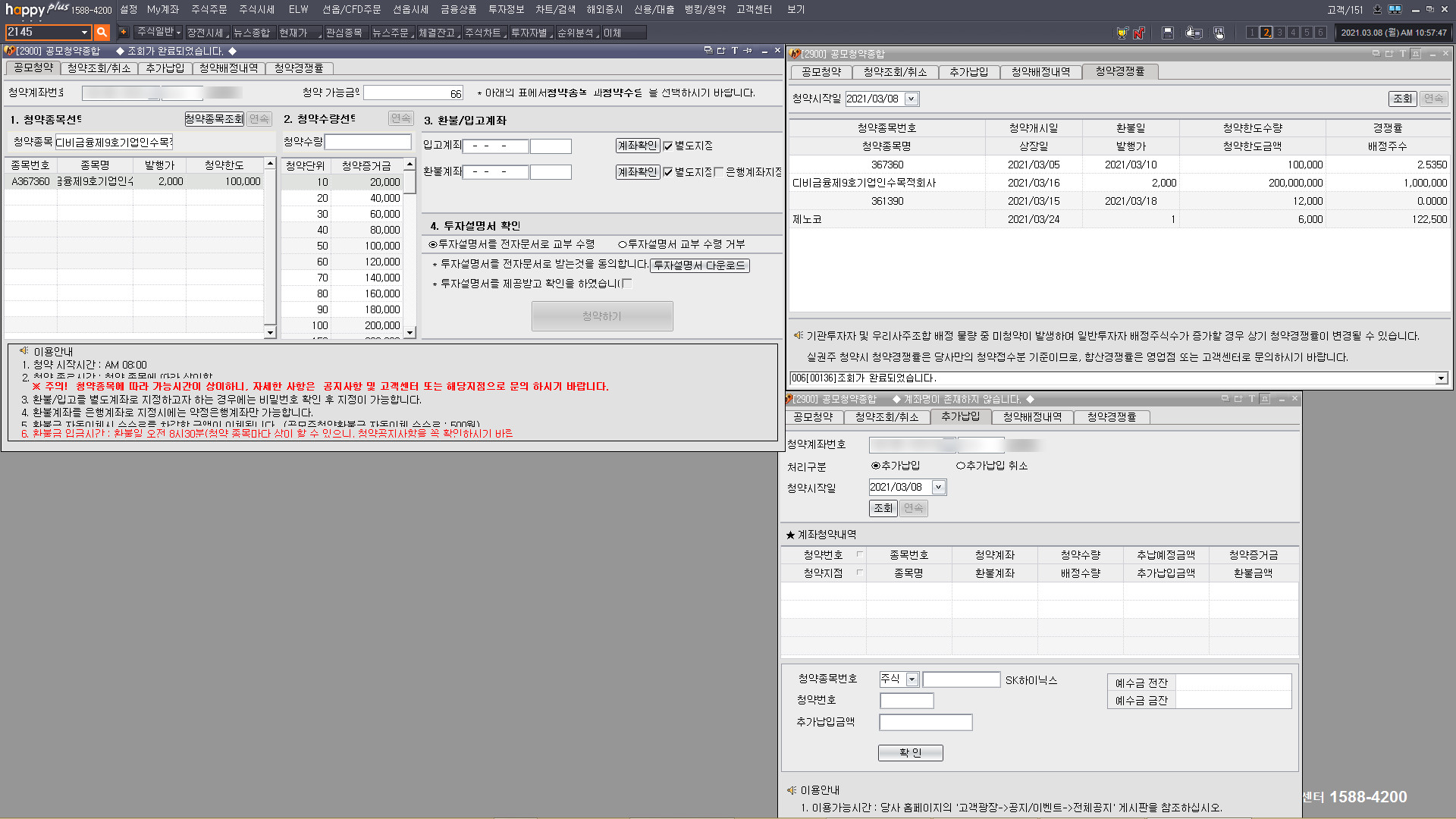Click the 투자설명서 다운로드 button
The height and width of the screenshot is (819, 1456).
point(699,265)
